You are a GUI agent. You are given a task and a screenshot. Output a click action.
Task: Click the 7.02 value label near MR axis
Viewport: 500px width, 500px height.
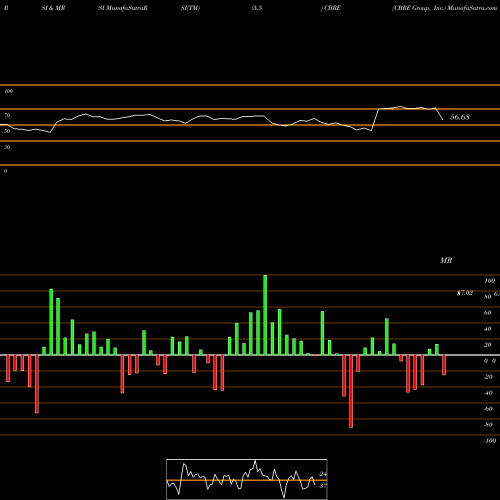point(465,293)
